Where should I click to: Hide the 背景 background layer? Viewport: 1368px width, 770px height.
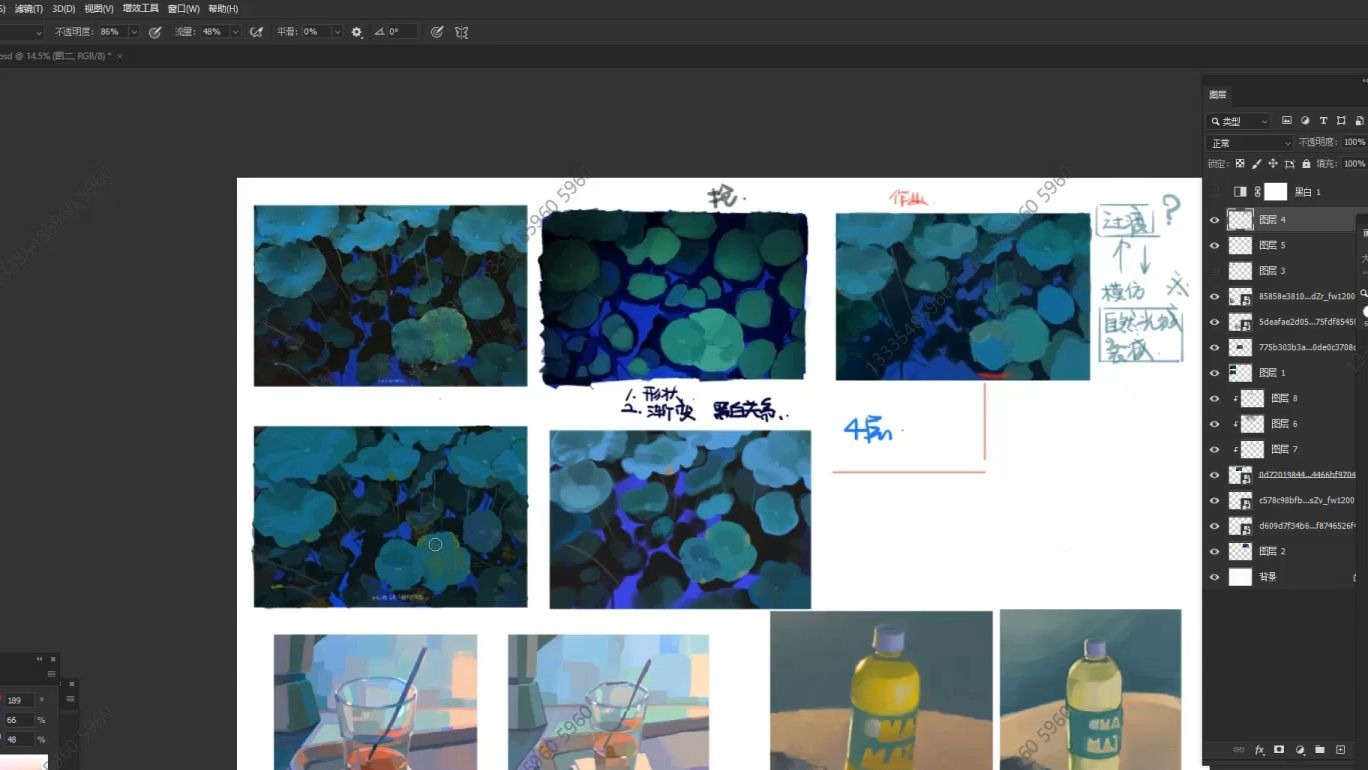[x=1214, y=577]
